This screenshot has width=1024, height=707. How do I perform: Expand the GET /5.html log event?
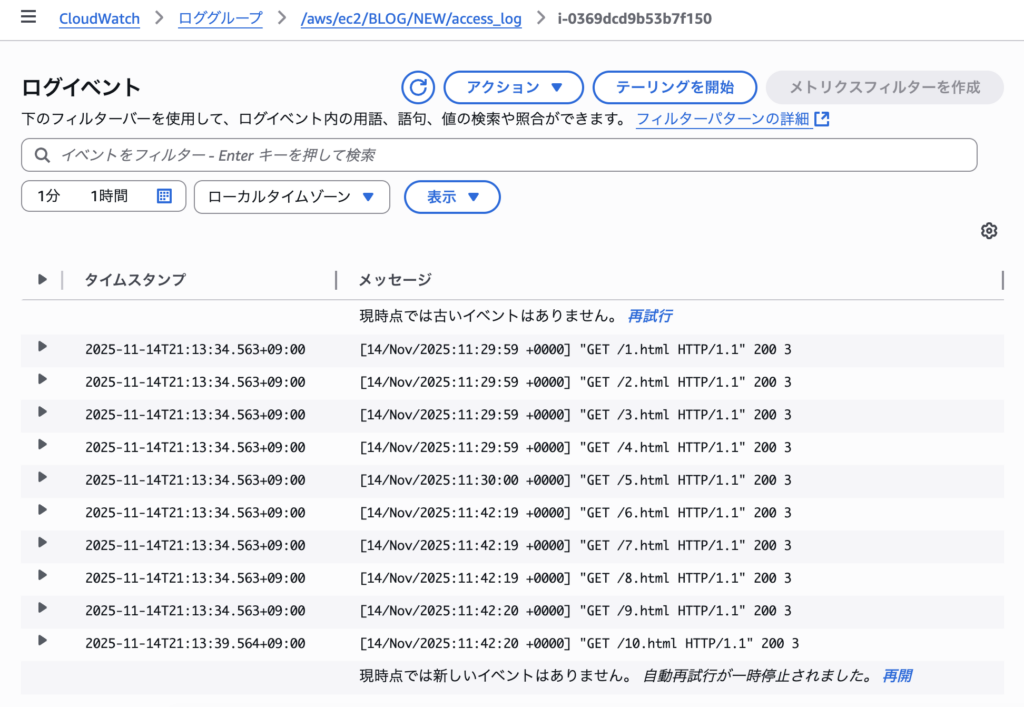42,477
